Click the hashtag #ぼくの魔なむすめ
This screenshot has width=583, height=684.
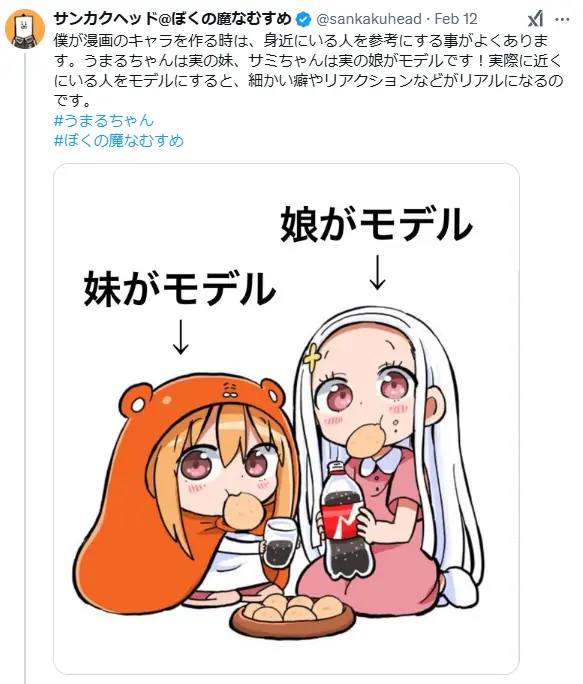click(119, 140)
